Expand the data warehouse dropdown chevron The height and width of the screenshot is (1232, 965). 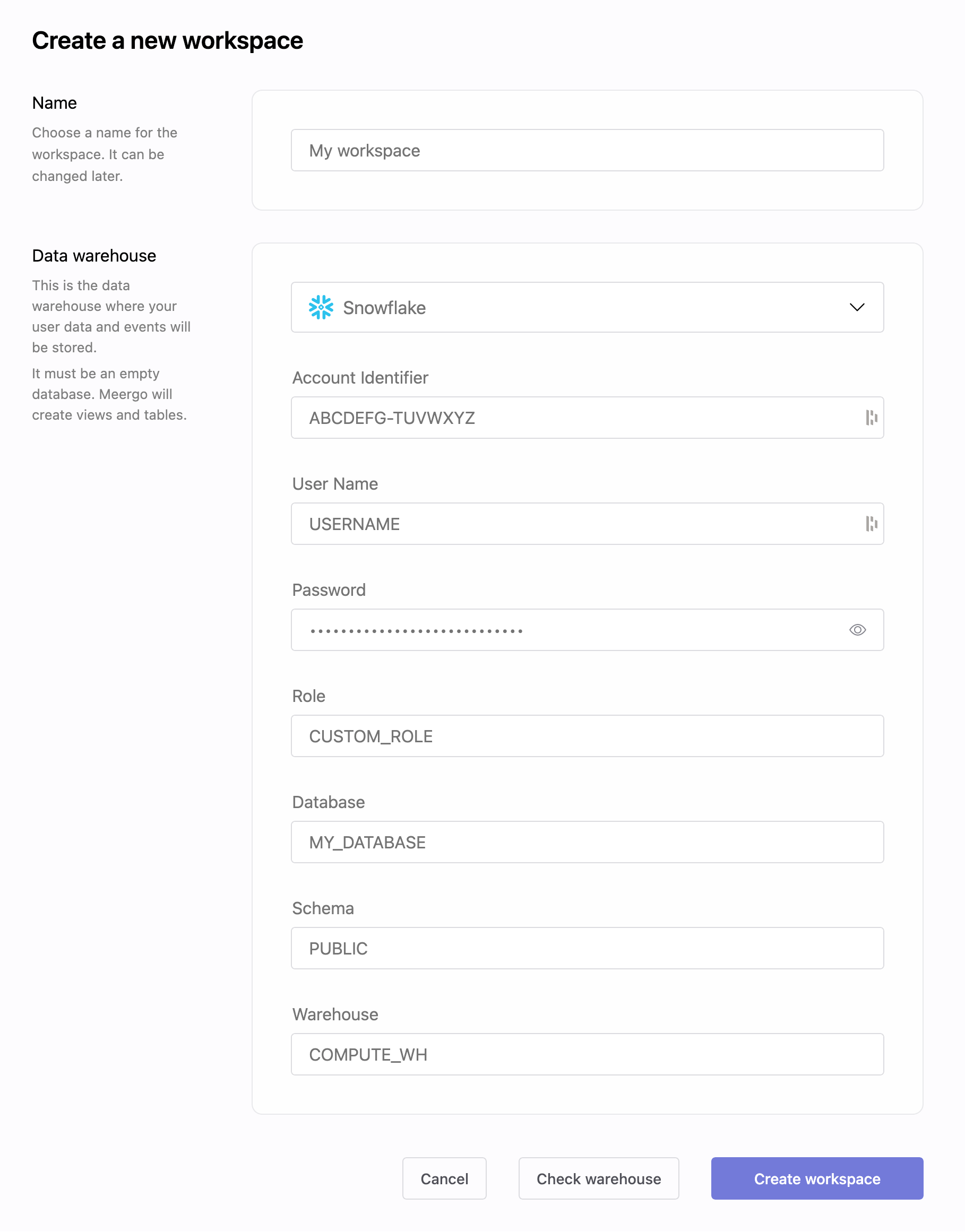tap(857, 307)
